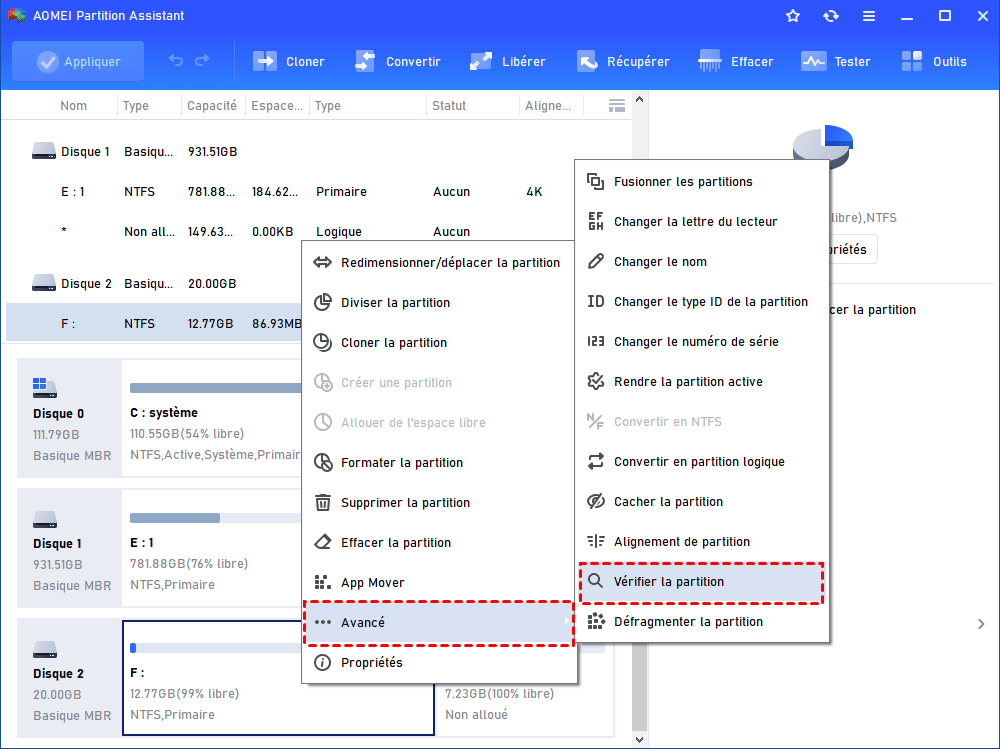Open the Récupérer toolbar tool
Image resolution: width=1000 pixels, height=750 pixels.
[623, 61]
